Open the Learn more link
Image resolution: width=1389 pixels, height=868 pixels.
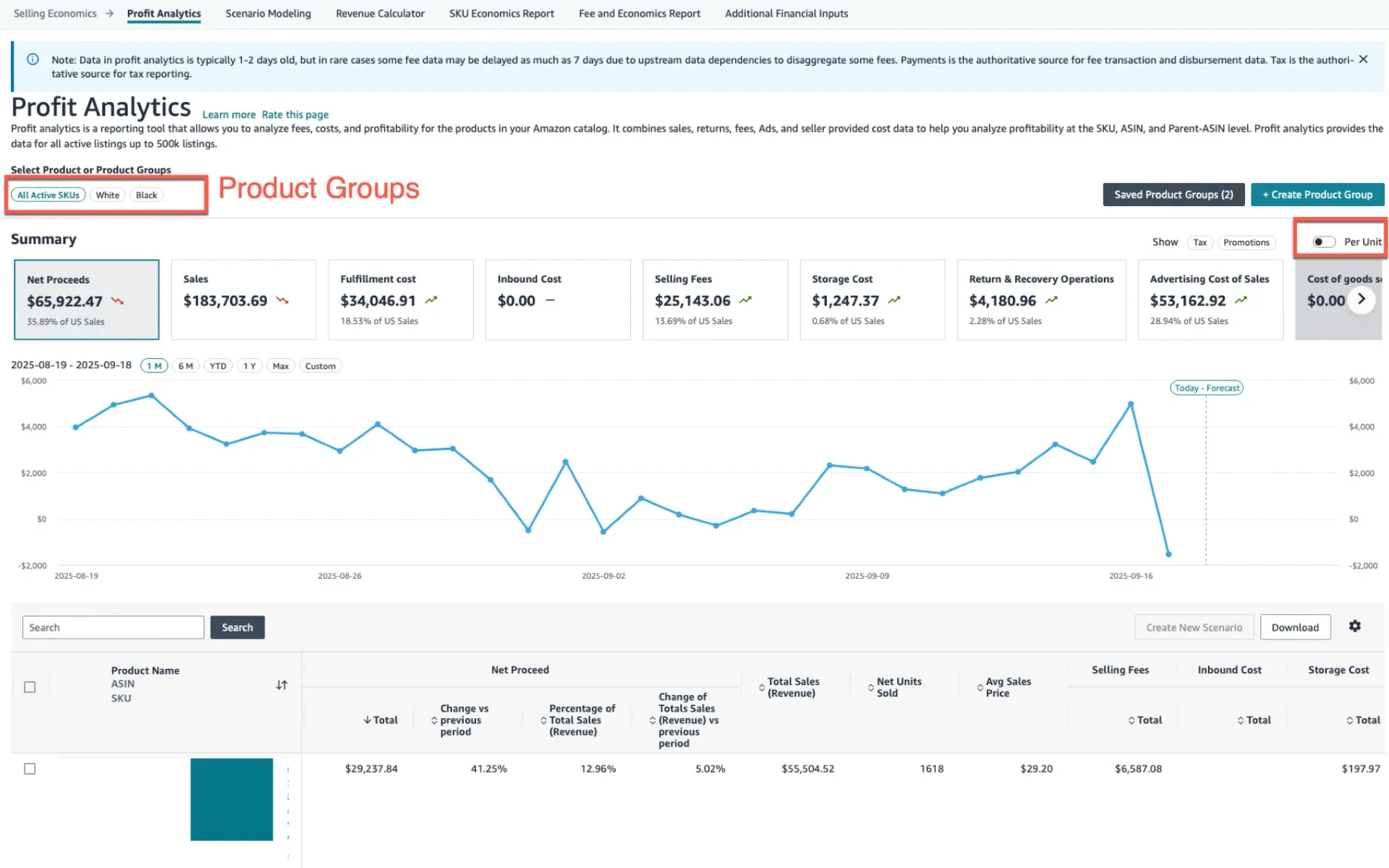tap(228, 114)
